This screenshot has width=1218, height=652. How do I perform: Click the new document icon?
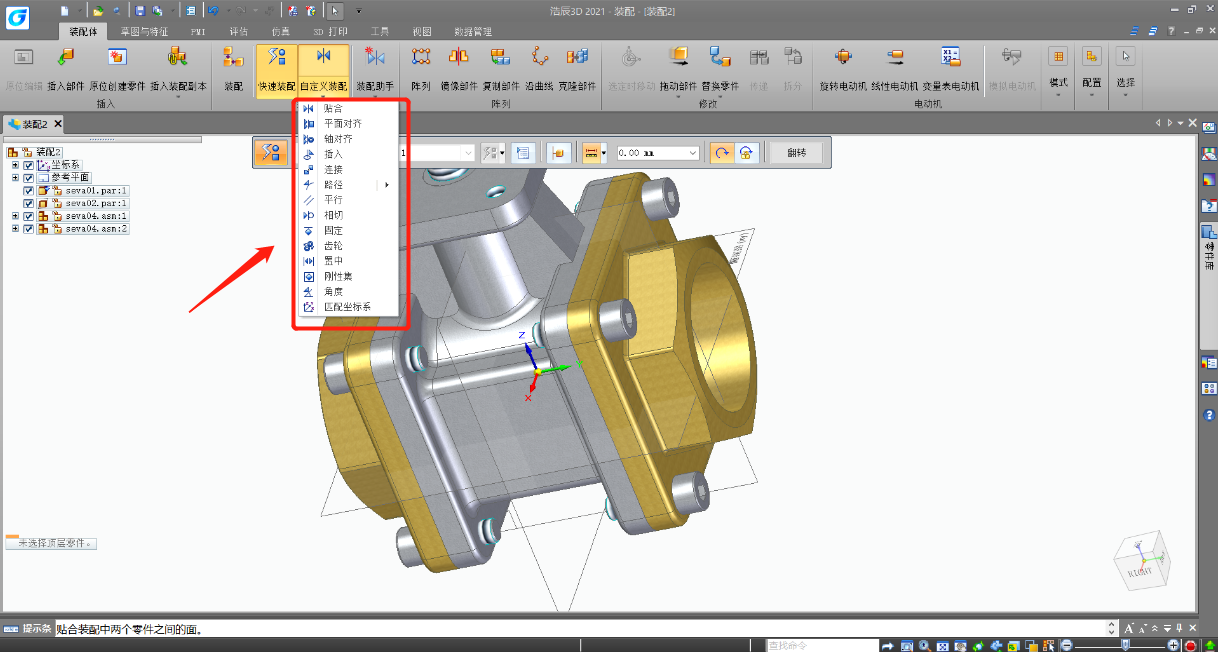click(63, 10)
